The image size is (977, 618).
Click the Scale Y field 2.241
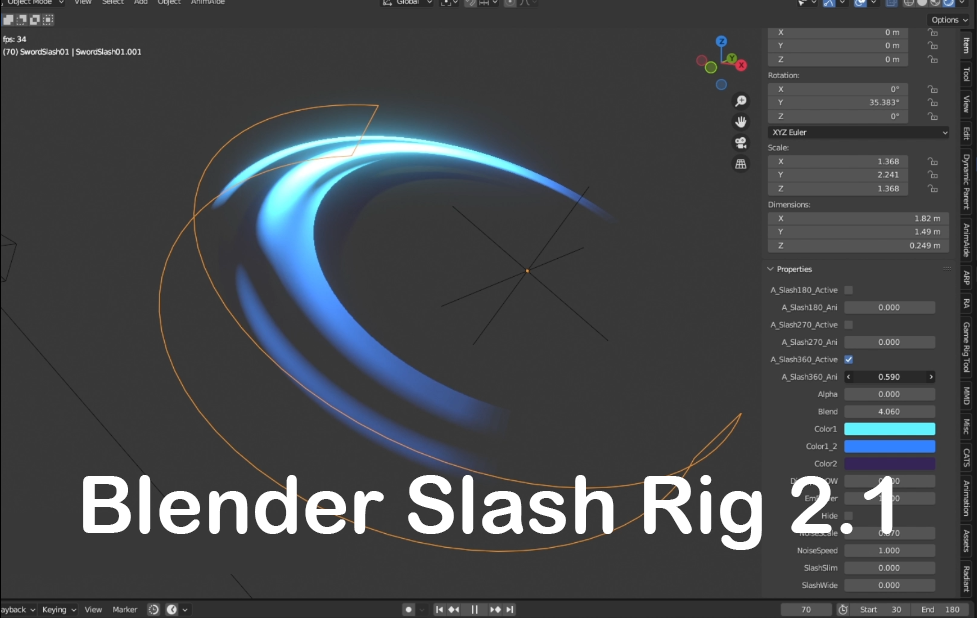point(837,175)
